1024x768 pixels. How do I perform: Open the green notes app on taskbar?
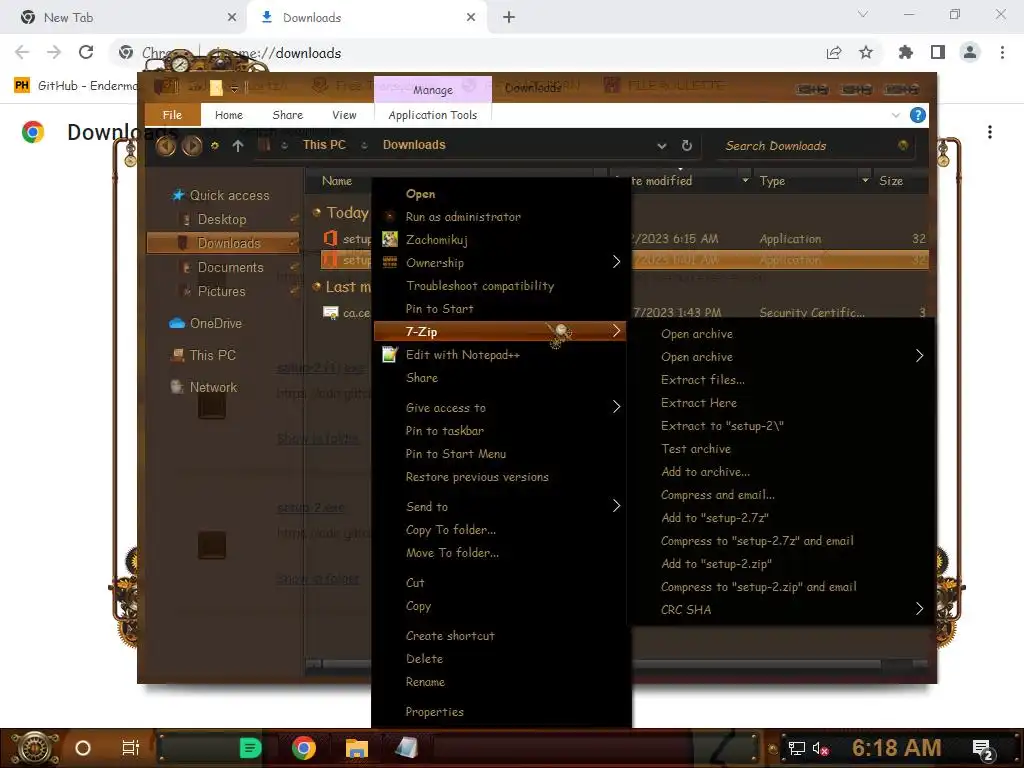(250, 748)
